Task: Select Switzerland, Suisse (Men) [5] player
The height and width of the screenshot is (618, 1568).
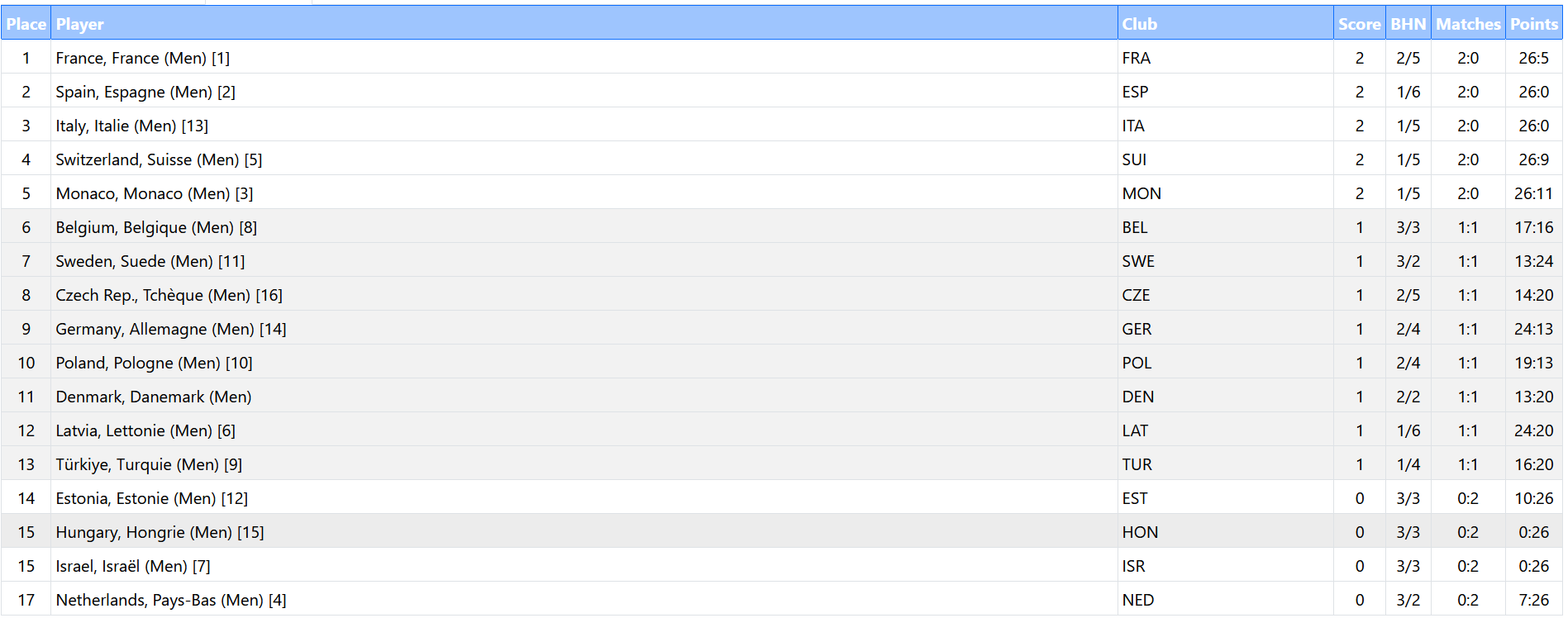Action: pos(159,159)
